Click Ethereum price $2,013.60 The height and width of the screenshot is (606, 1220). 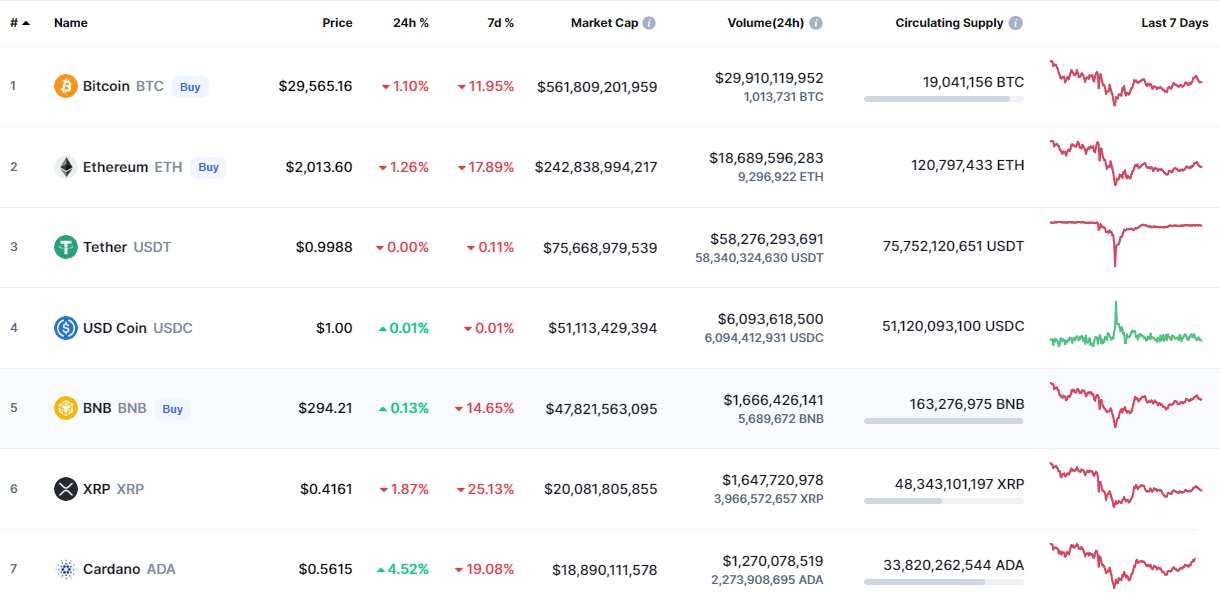(x=319, y=167)
